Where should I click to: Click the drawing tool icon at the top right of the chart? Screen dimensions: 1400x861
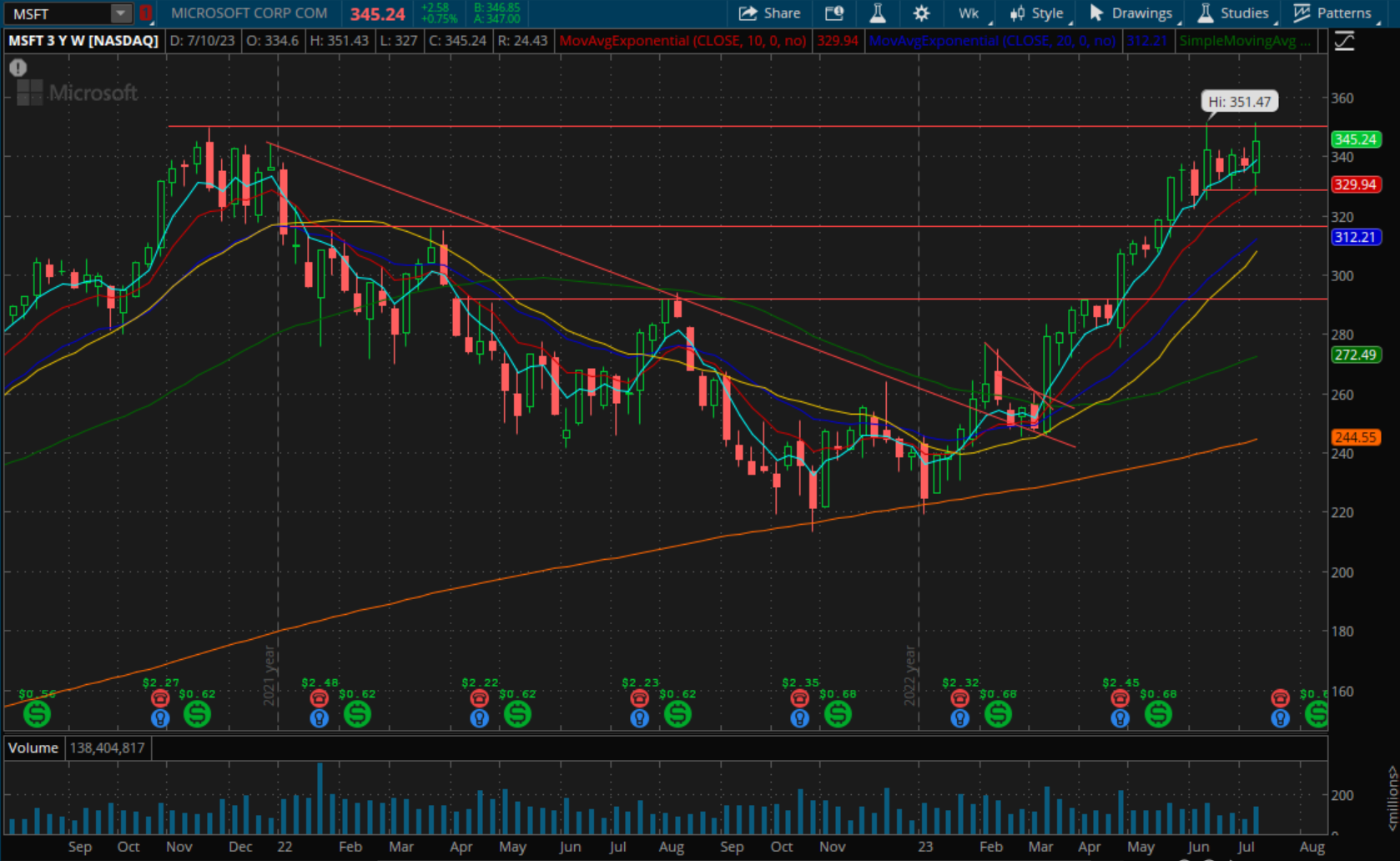click(x=1344, y=40)
